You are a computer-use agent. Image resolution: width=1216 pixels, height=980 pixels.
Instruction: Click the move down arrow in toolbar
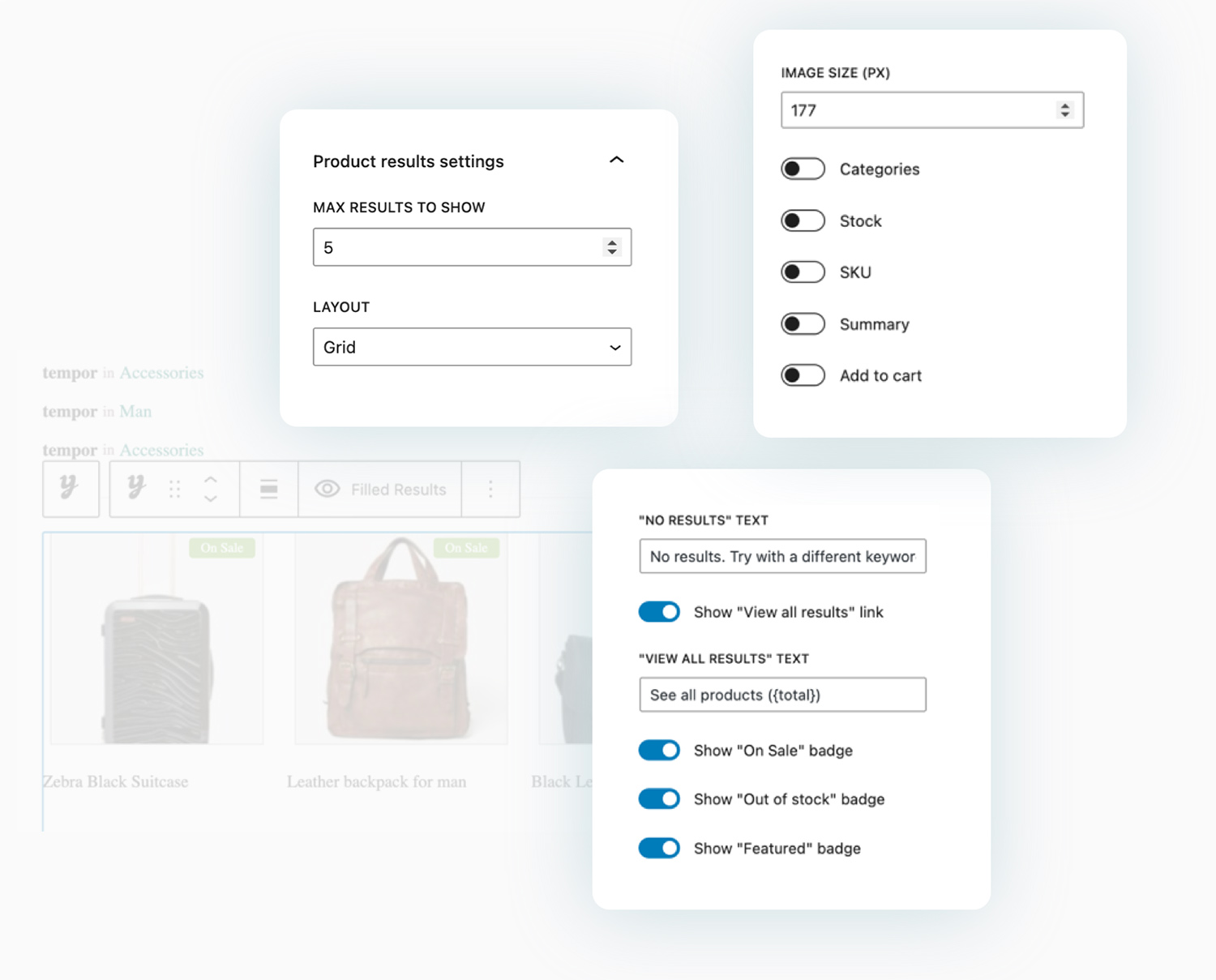211,499
